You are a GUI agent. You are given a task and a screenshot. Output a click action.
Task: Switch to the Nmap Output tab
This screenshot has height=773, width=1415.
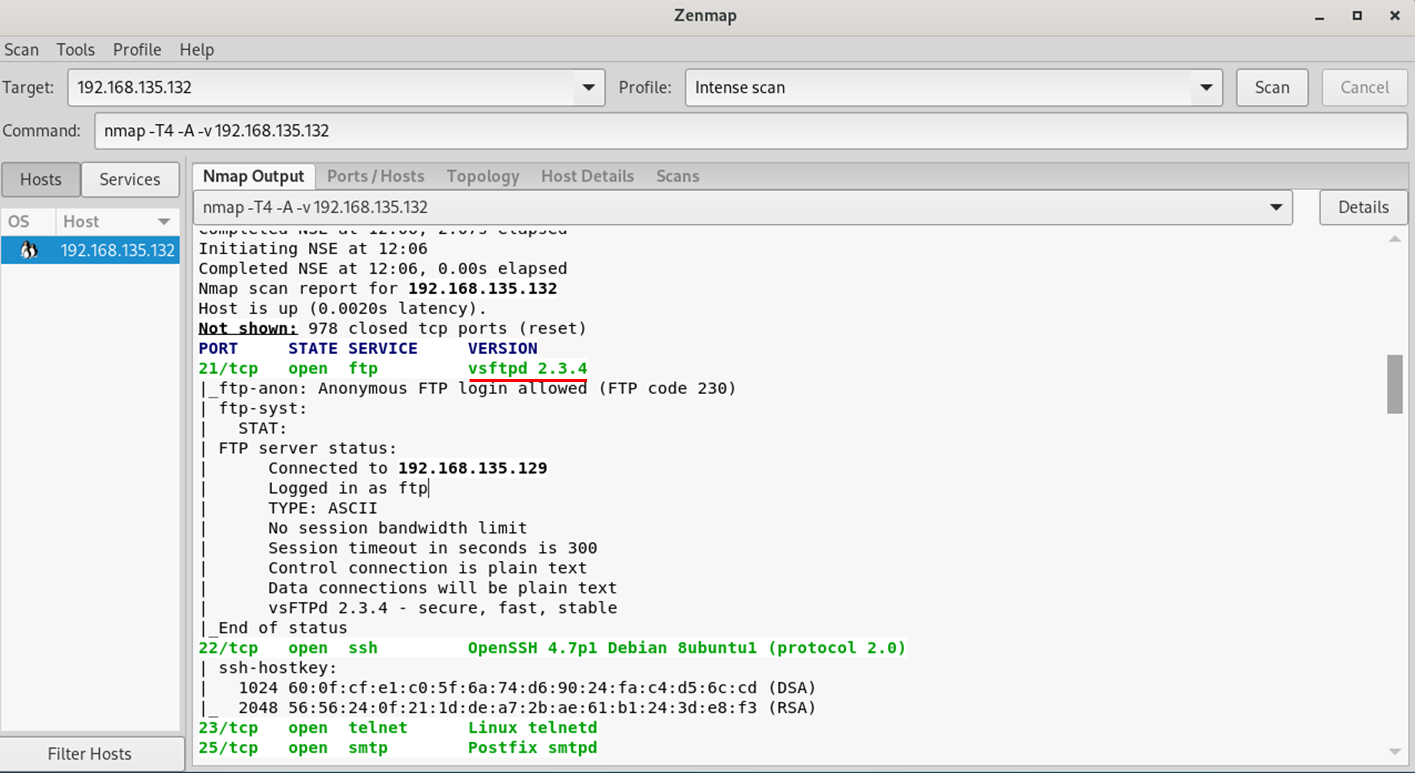pos(253,176)
